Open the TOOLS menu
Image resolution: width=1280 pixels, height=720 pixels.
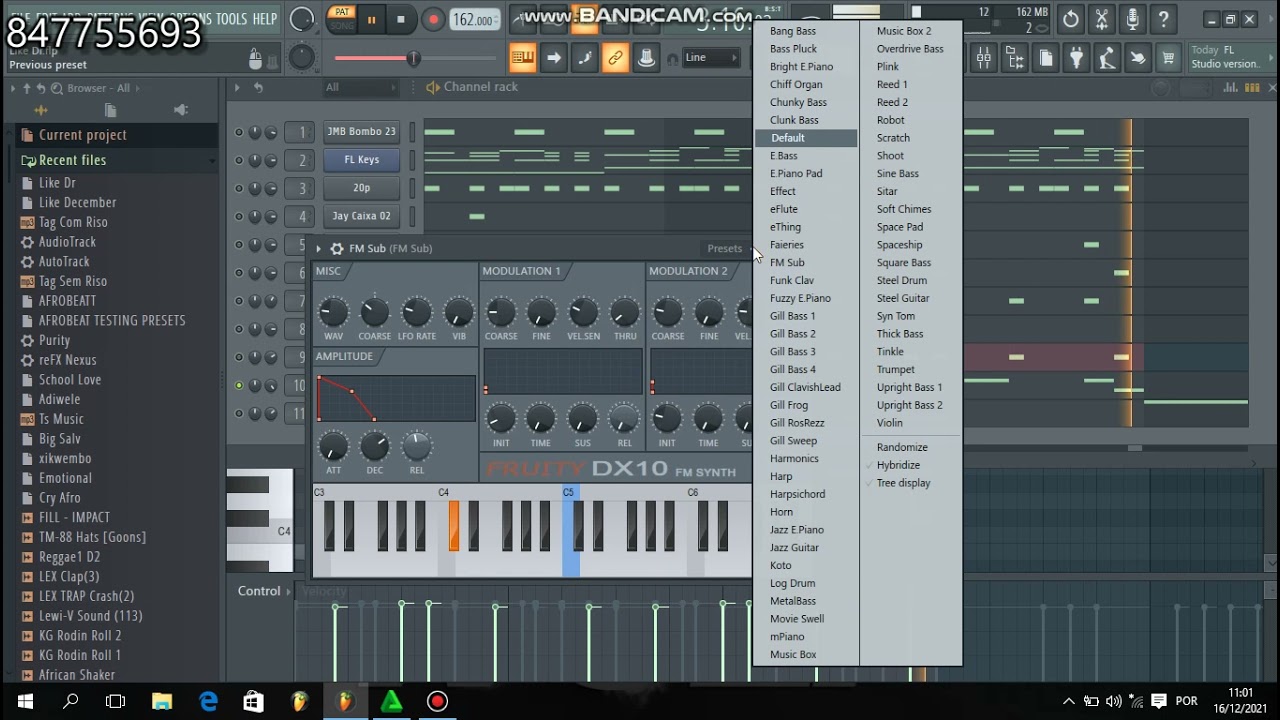pyautogui.click(x=231, y=19)
